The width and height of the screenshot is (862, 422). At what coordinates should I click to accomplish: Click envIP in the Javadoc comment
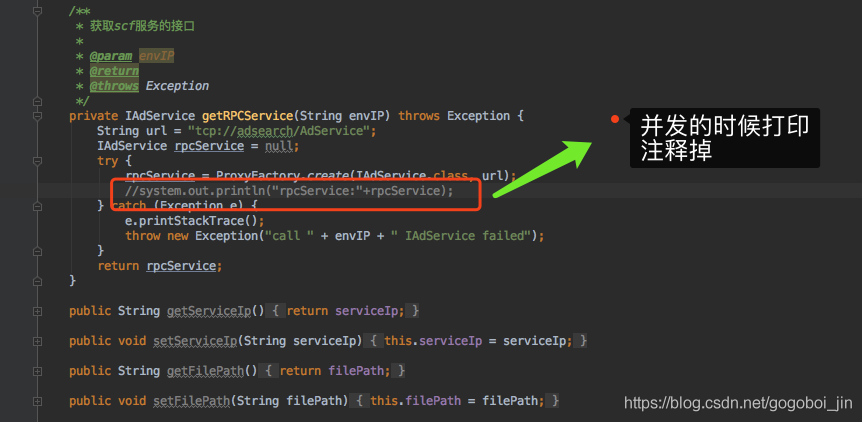coord(156,56)
